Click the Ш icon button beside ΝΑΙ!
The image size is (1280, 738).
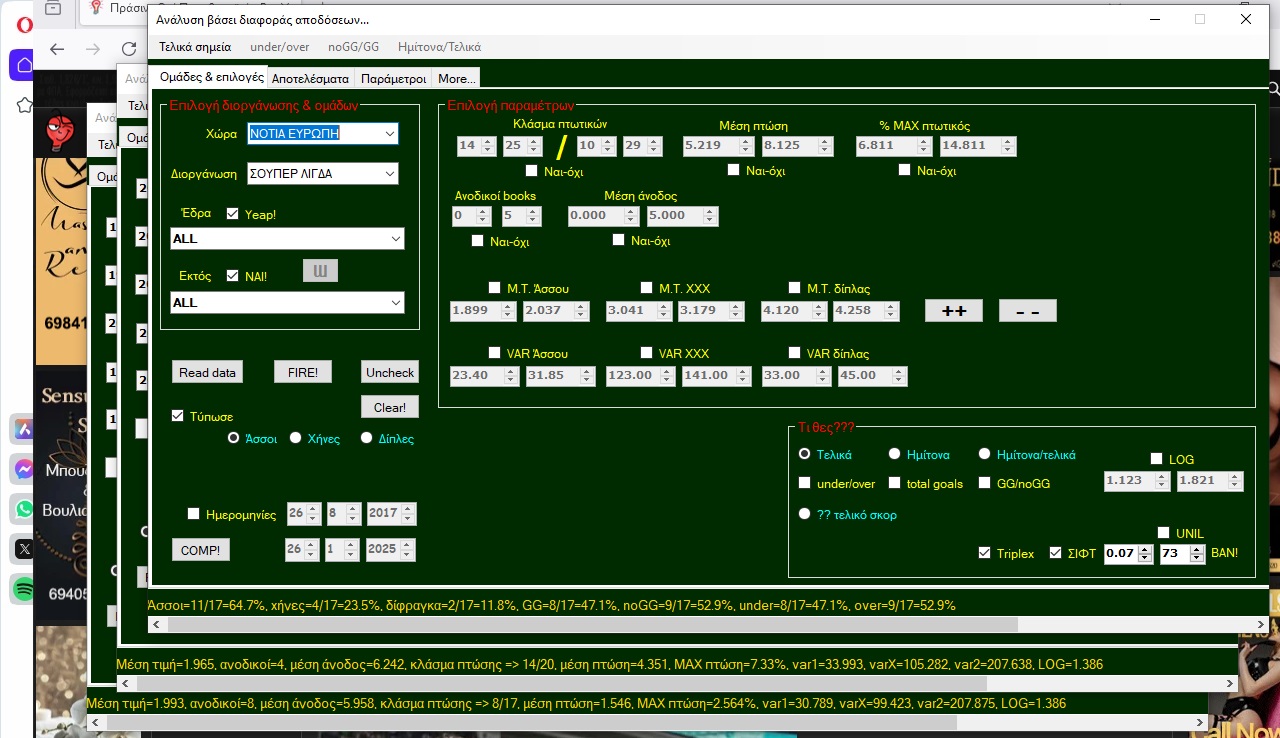tap(320, 271)
